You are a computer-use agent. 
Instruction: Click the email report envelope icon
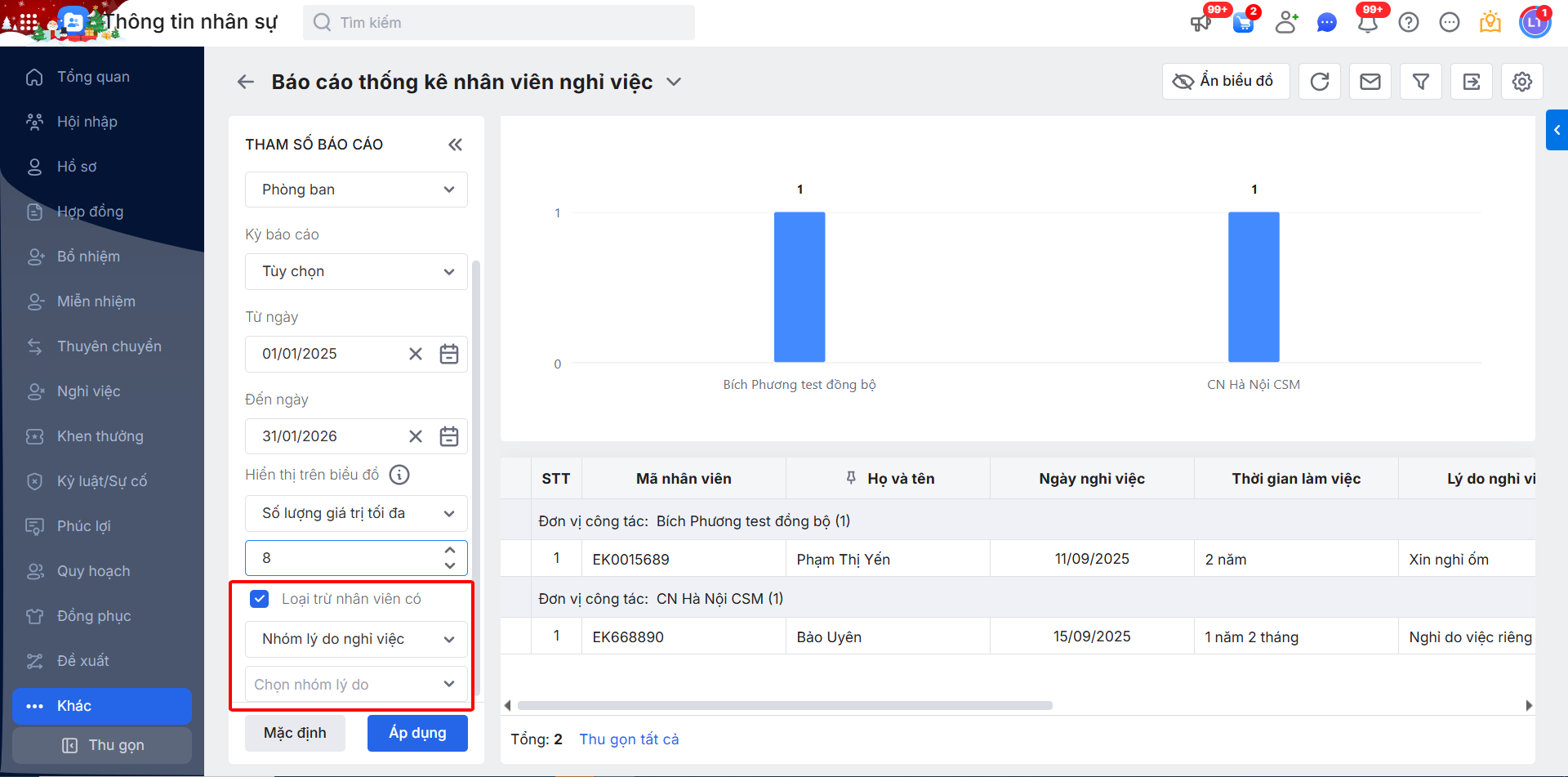click(x=1370, y=82)
